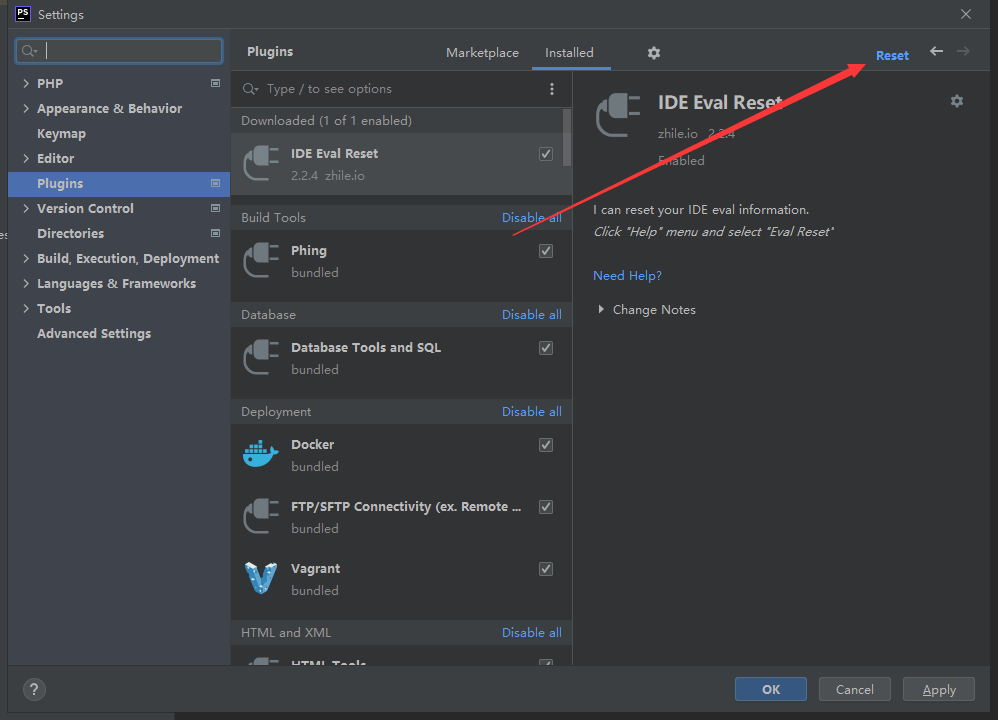Select the Docker whale plugin icon
This screenshot has height=720, width=998.
[x=261, y=455]
